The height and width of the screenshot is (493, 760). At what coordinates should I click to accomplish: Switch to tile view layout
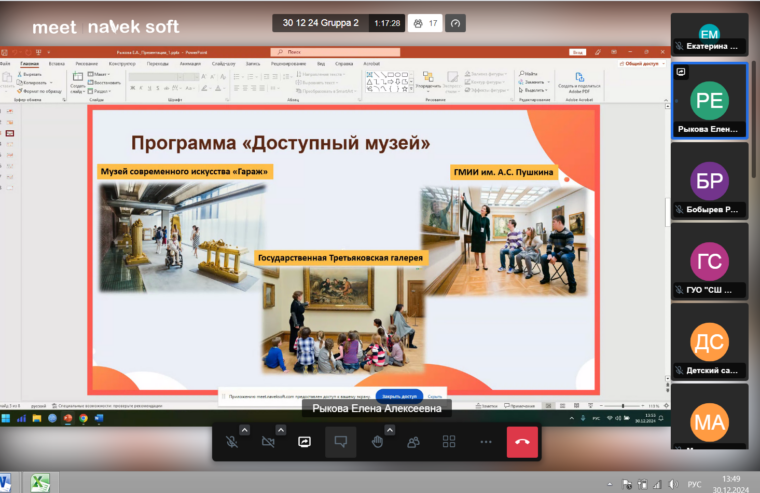450,441
